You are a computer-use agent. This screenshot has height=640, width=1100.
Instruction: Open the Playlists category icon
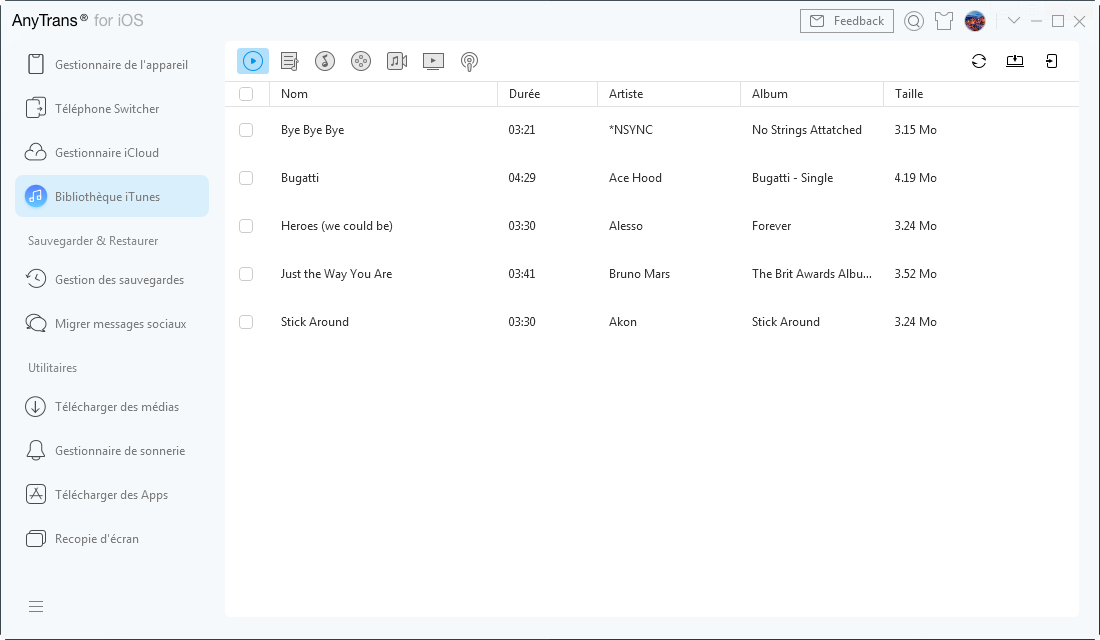click(x=289, y=61)
